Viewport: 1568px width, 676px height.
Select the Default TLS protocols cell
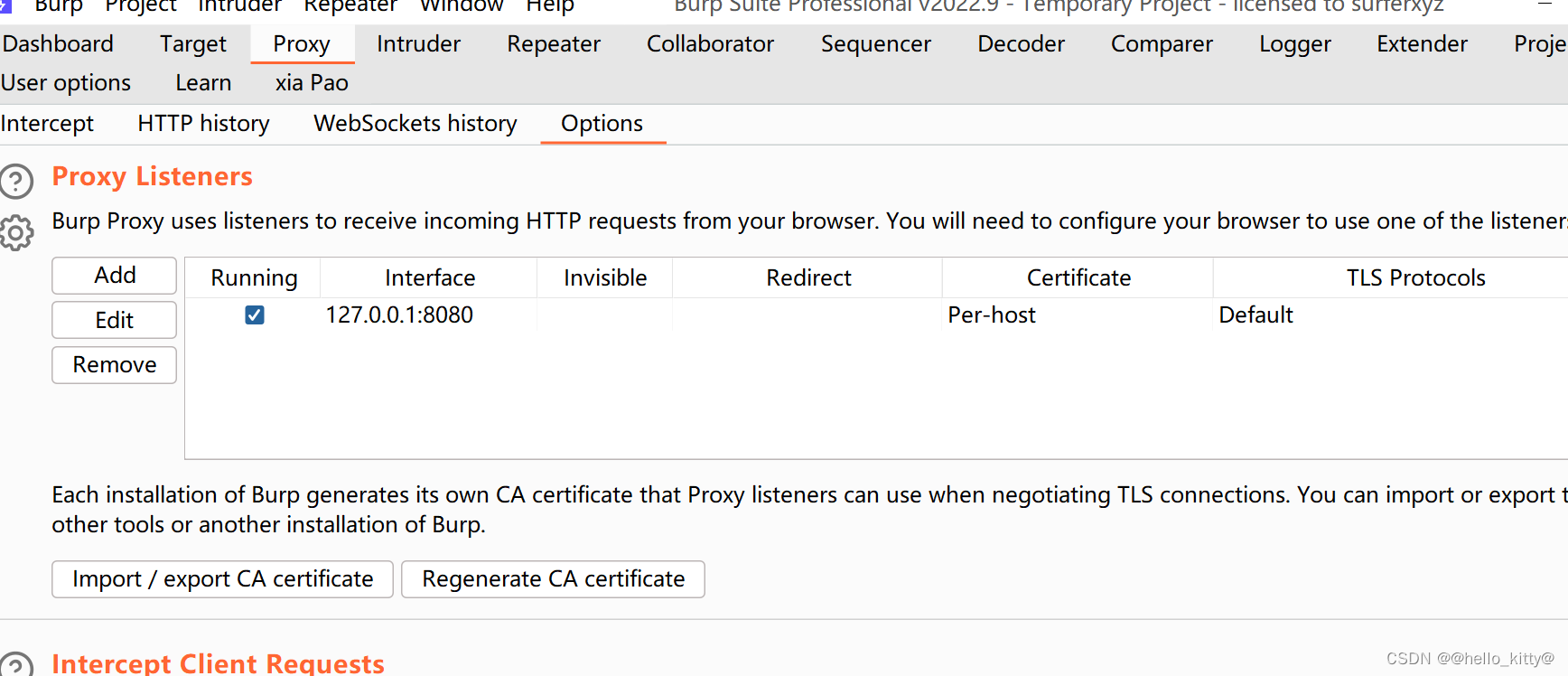coord(1391,315)
